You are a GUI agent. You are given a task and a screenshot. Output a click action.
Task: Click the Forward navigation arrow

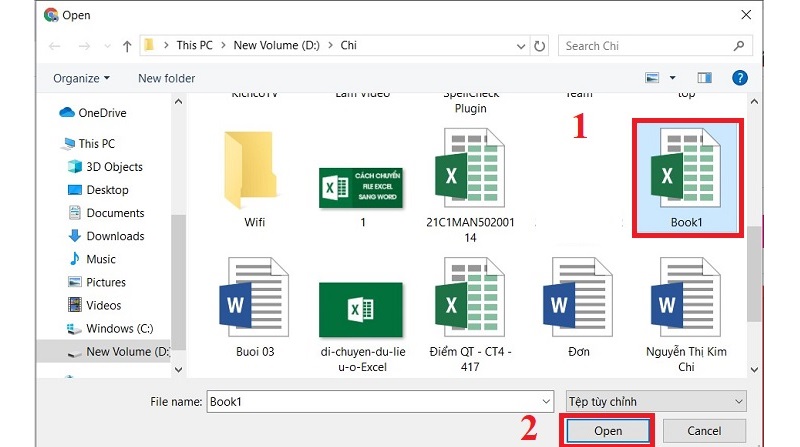click(x=84, y=46)
